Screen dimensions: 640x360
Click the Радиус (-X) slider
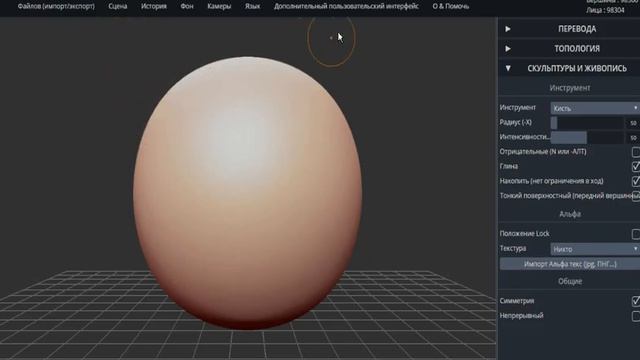[x=587, y=123]
